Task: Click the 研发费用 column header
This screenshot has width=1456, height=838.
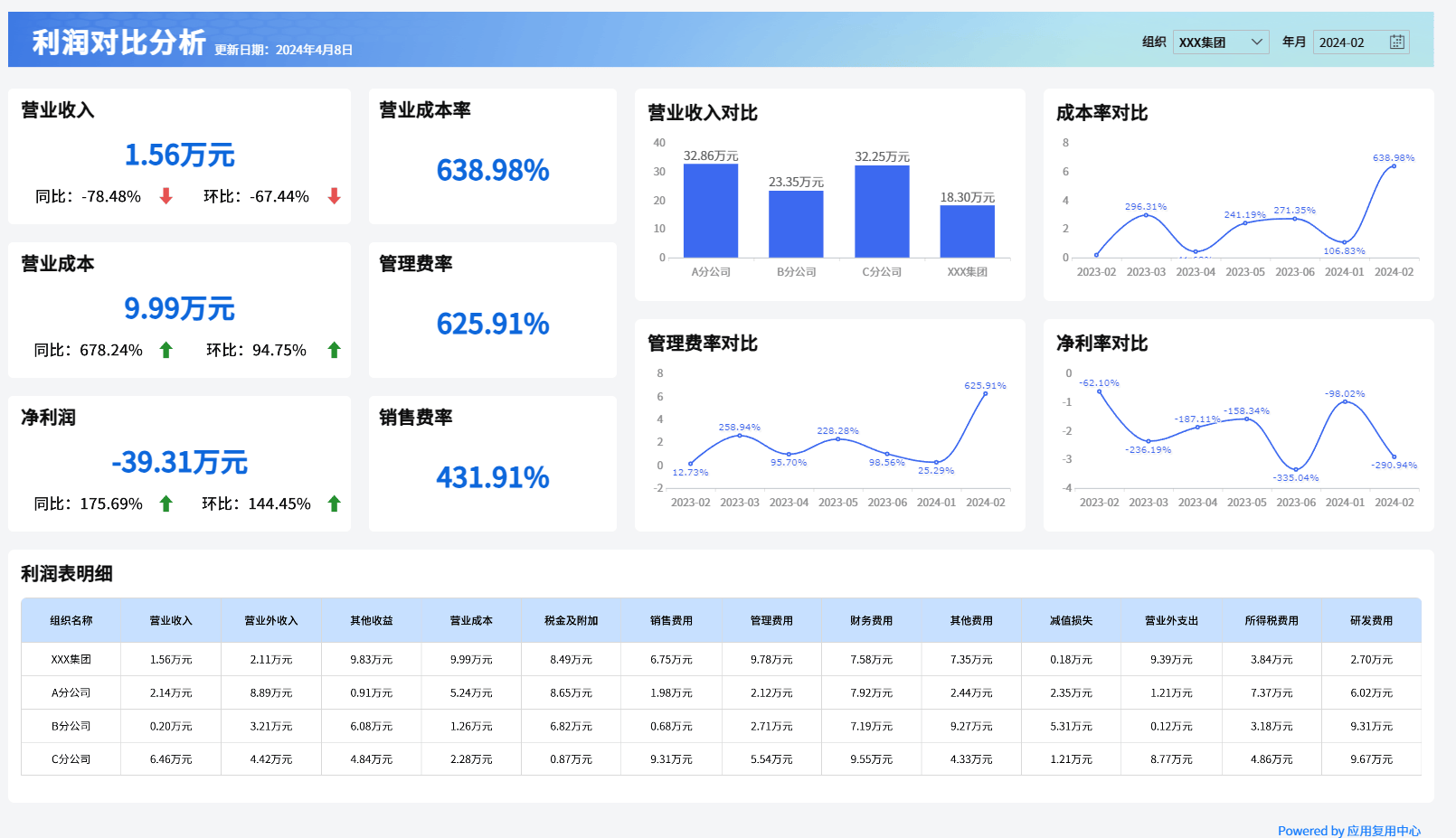Action: click(1371, 620)
